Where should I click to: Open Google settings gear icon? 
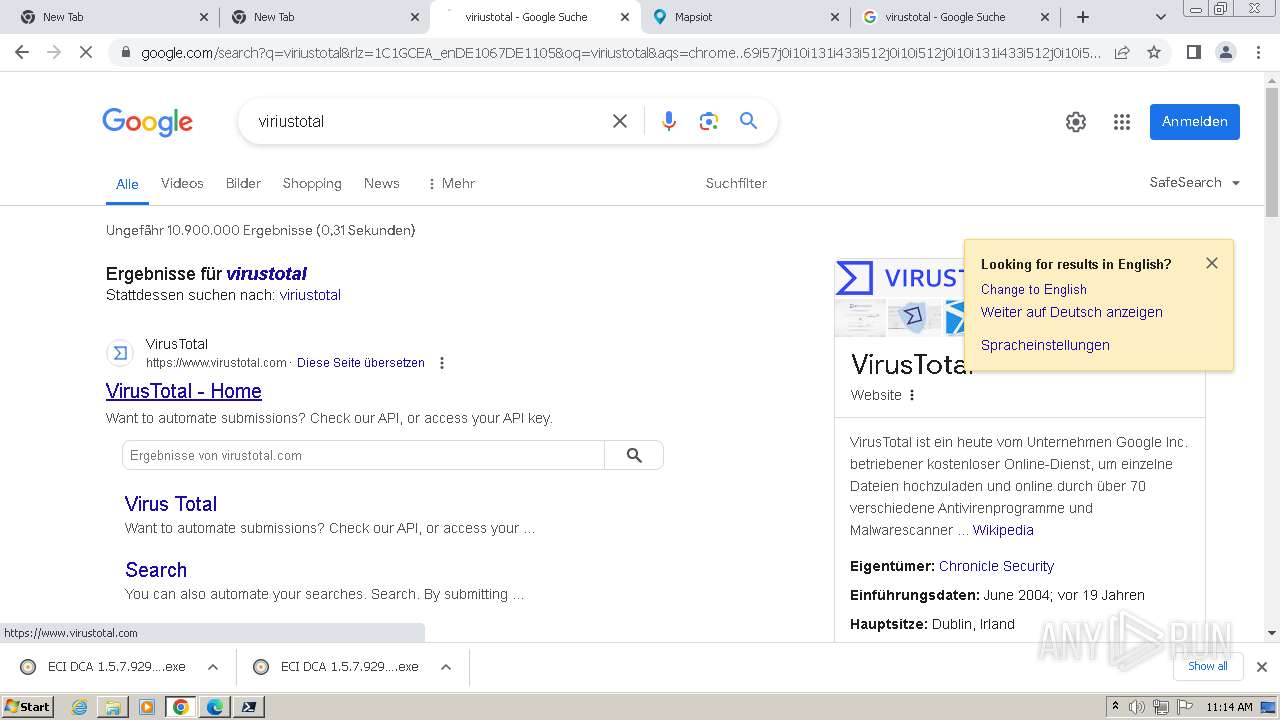click(1076, 122)
